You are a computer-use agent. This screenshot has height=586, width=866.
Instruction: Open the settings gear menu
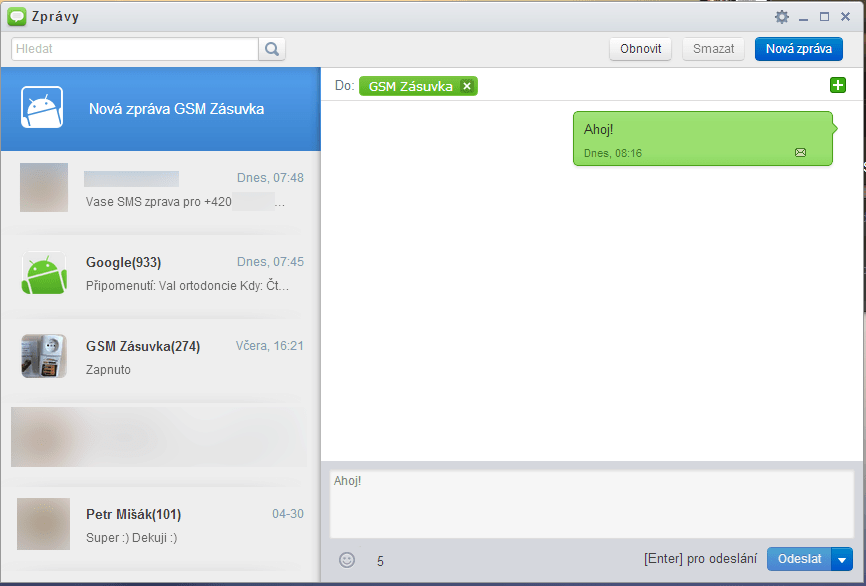pos(782,17)
